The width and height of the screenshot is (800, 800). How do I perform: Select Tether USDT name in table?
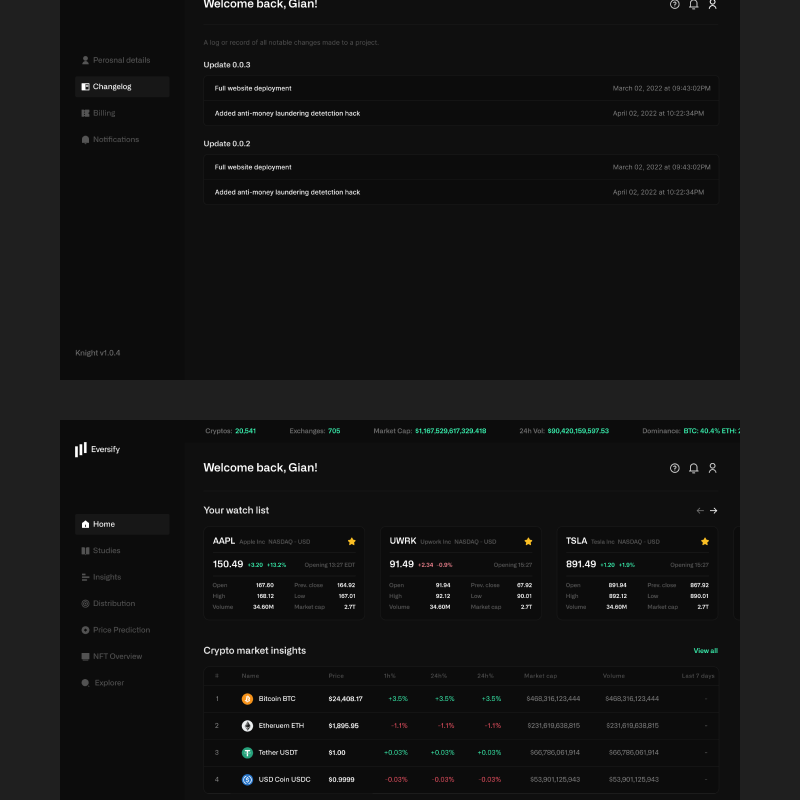(278, 753)
